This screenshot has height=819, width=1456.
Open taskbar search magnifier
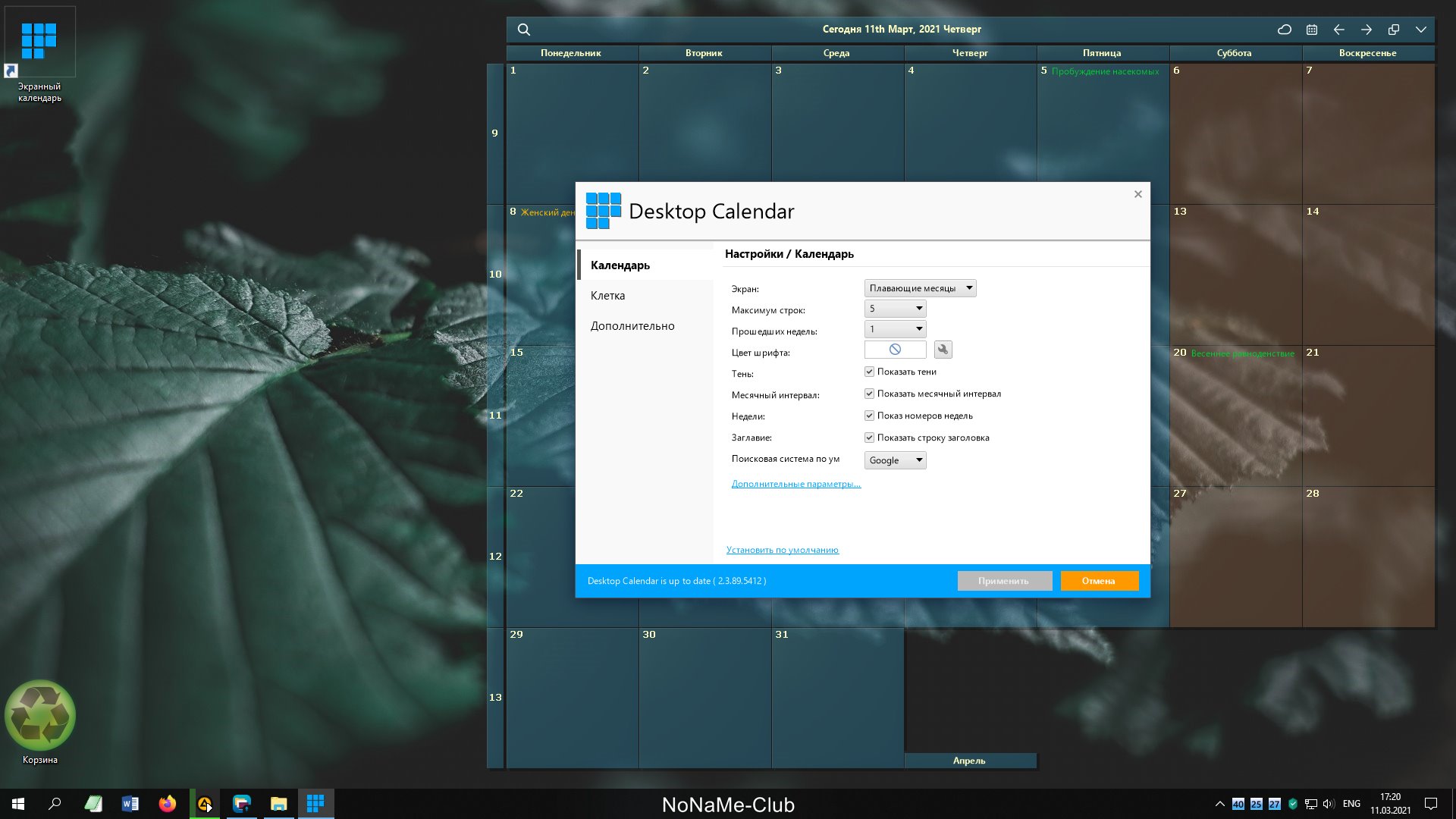(55, 804)
